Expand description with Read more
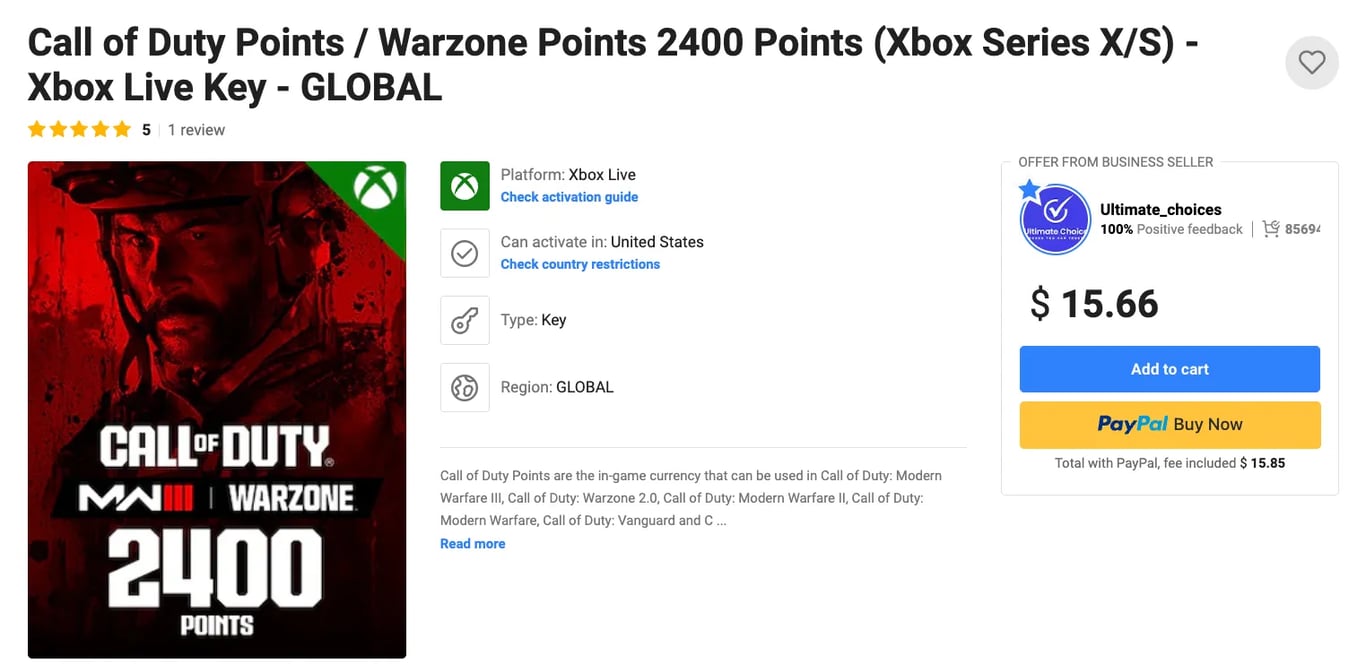Image resolution: width=1366 pixels, height=672 pixels. tap(472, 544)
